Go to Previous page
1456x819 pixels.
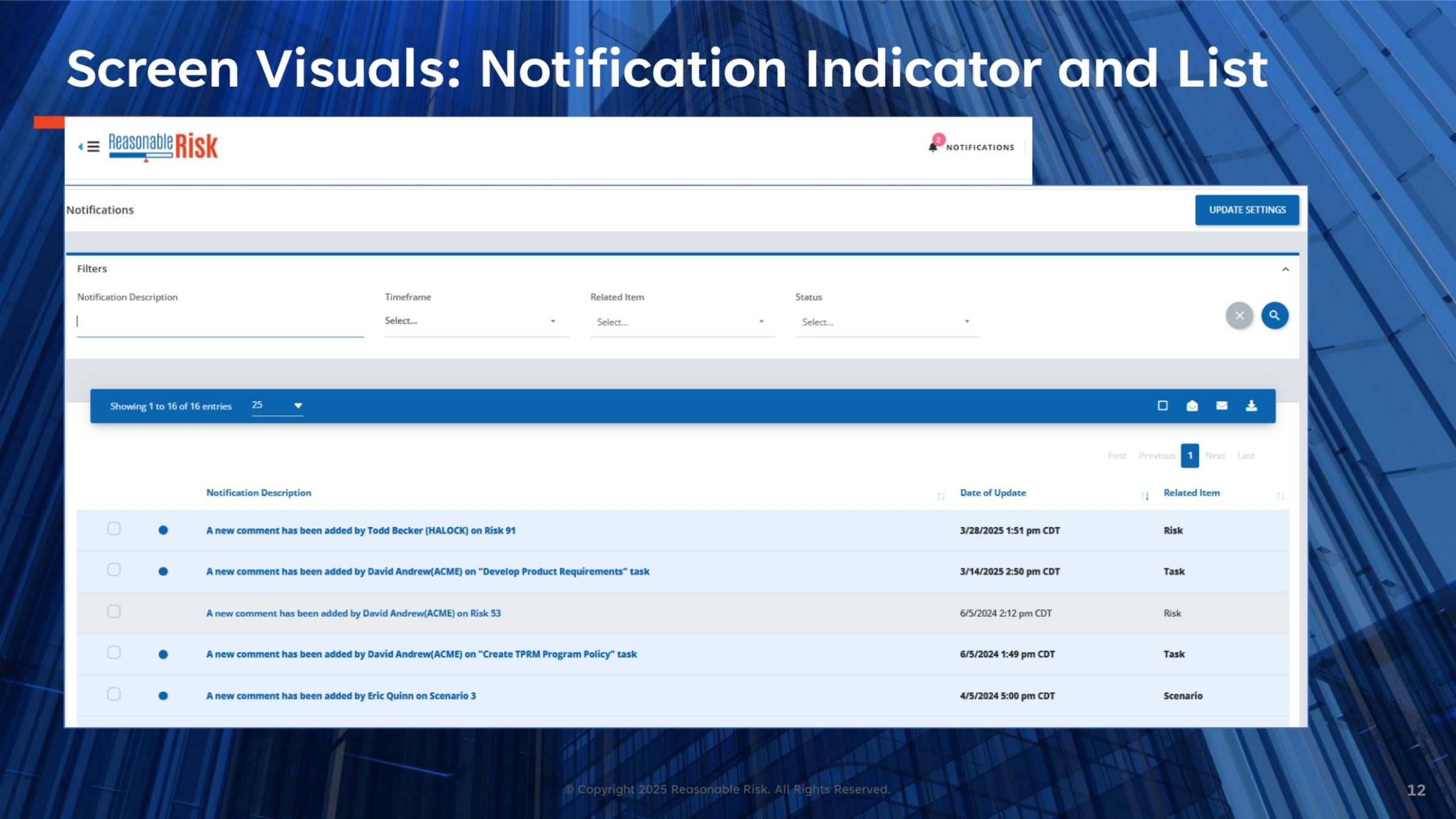(1156, 456)
